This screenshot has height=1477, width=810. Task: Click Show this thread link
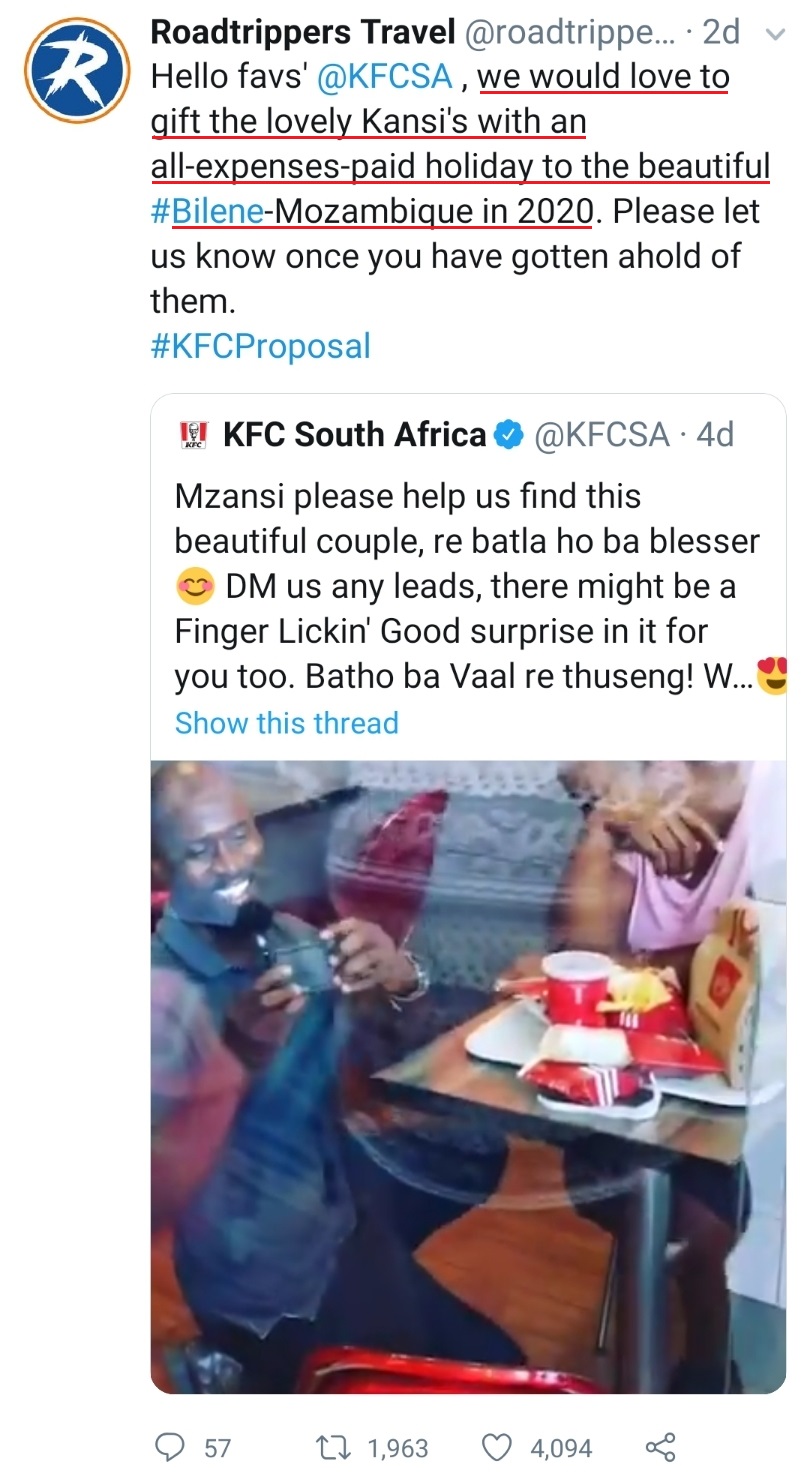tap(286, 722)
